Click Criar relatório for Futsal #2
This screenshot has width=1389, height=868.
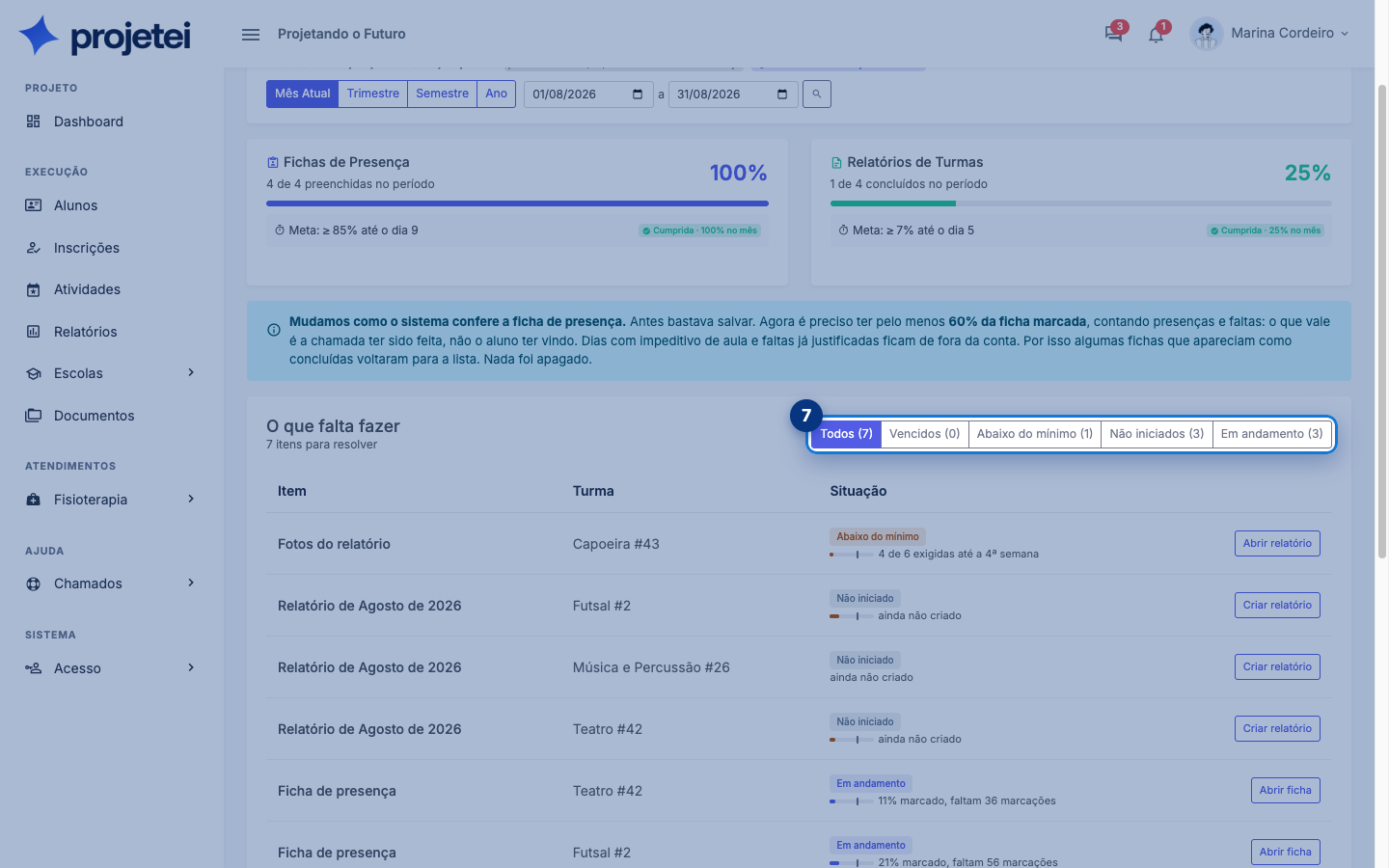[1277, 605]
